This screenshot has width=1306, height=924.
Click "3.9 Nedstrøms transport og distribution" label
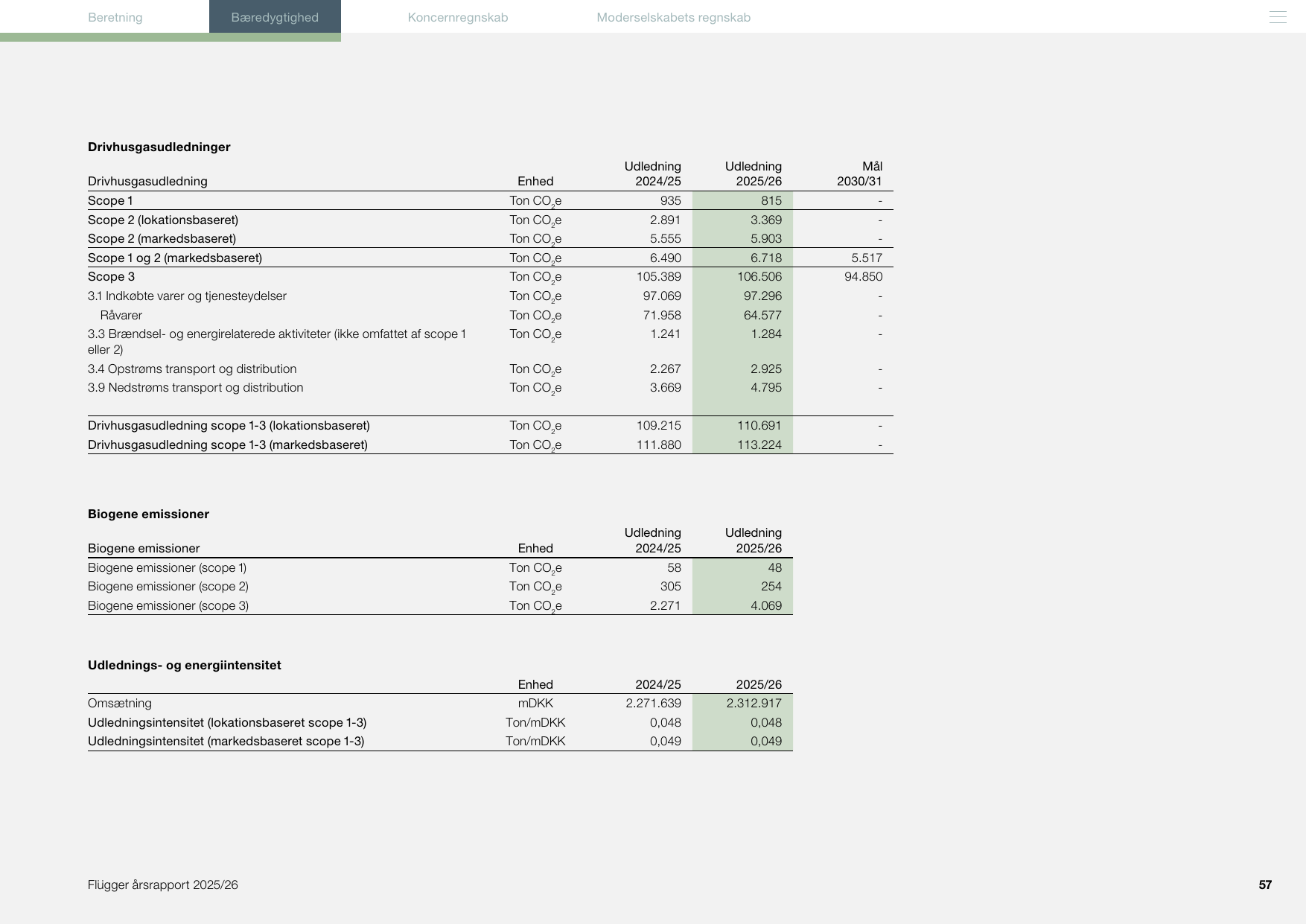click(196, 387)
